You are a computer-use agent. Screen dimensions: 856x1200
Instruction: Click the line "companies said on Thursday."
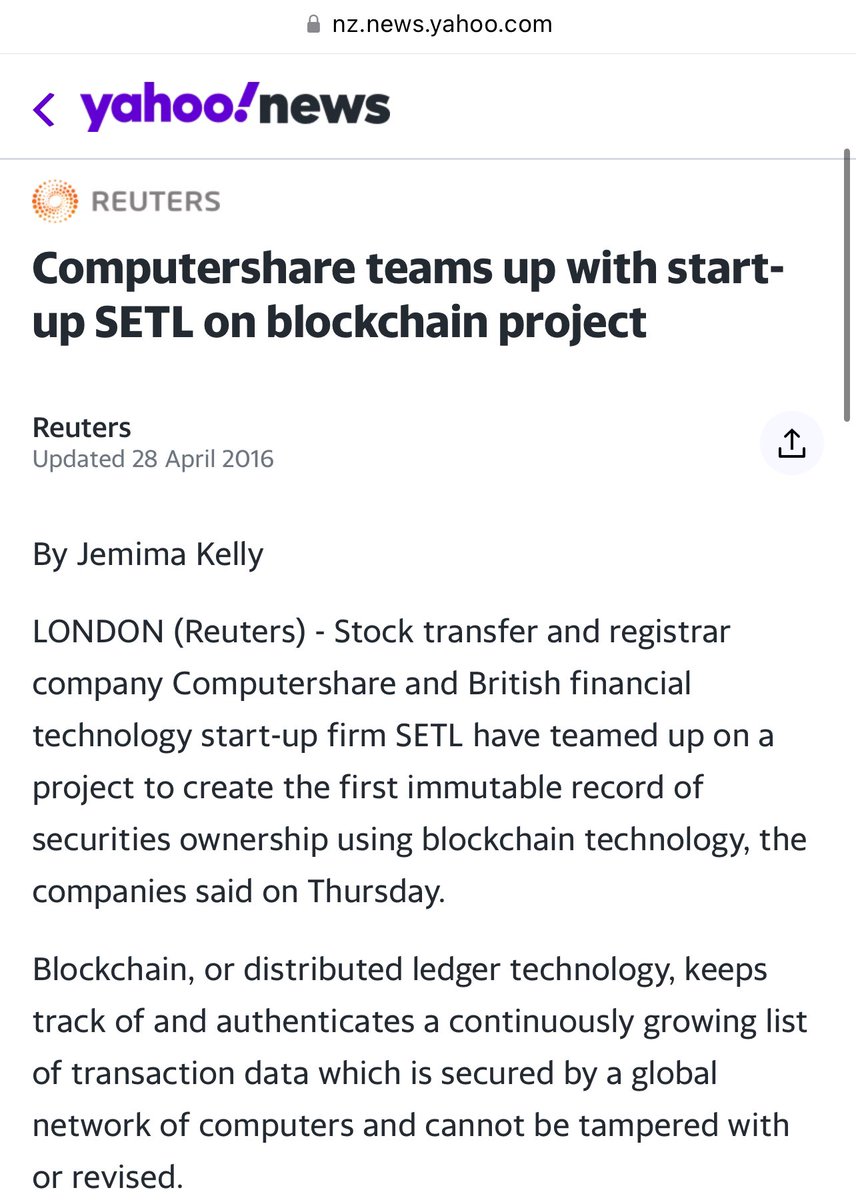pyautogui.click(x=238, y=892)
